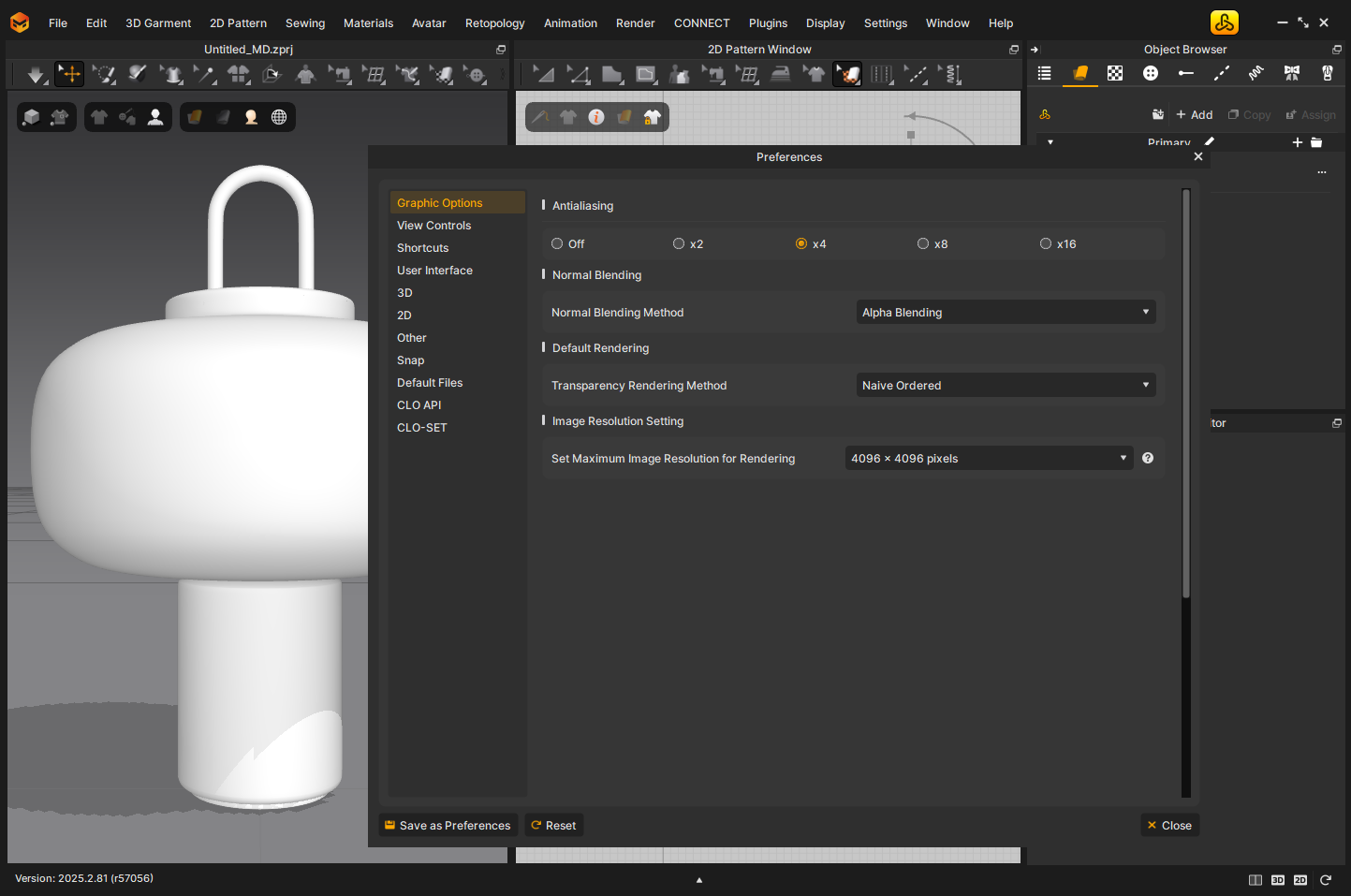1351x896 pixels.
Task: Click the iron tool in 2D toolbar
Action: (780, 75)
